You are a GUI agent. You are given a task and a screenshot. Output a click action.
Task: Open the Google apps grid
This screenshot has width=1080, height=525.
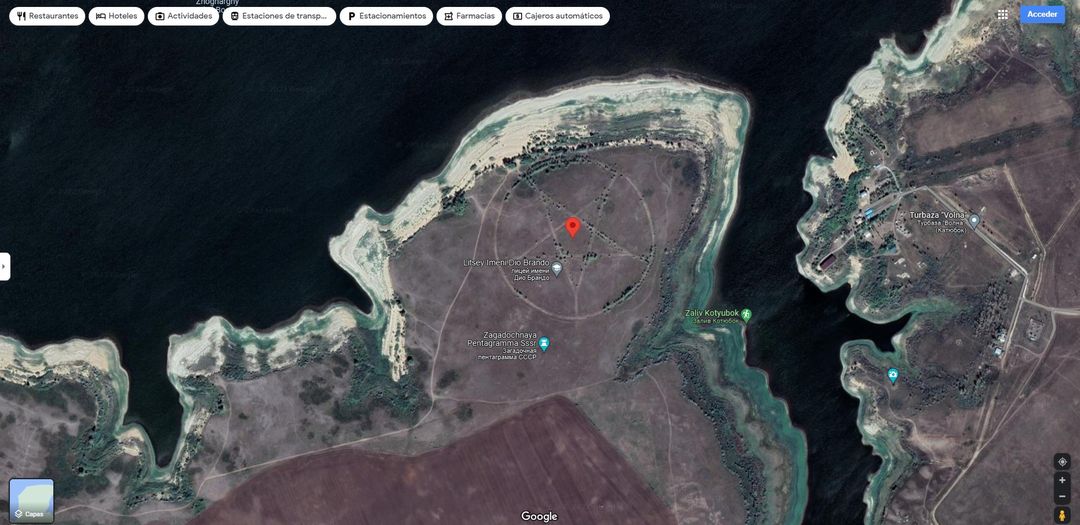click(1002, 14)
